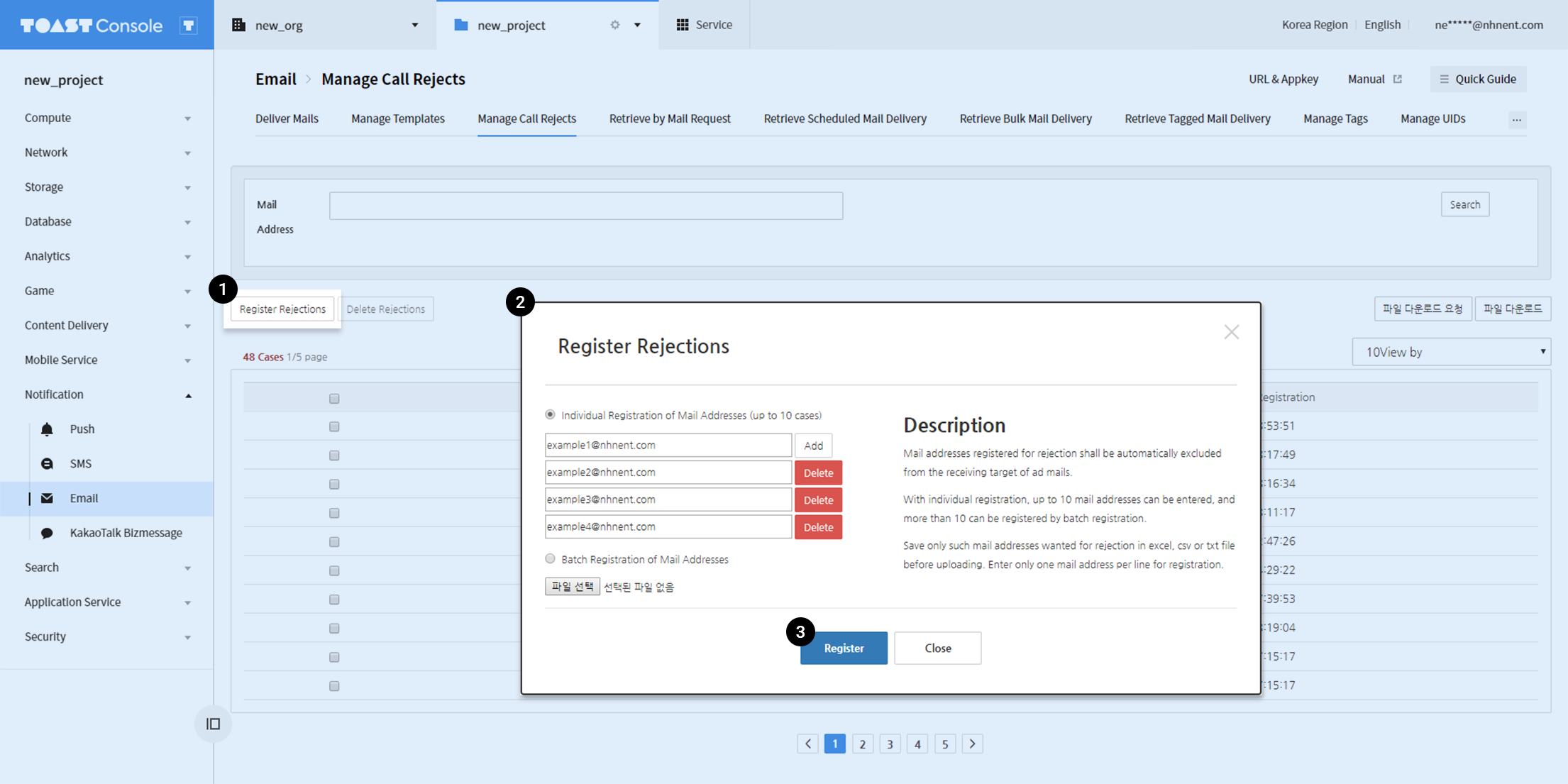Open the 10View by dropdown
The height and width of the screenshot is (784, 1568).
pos(1451,352)
